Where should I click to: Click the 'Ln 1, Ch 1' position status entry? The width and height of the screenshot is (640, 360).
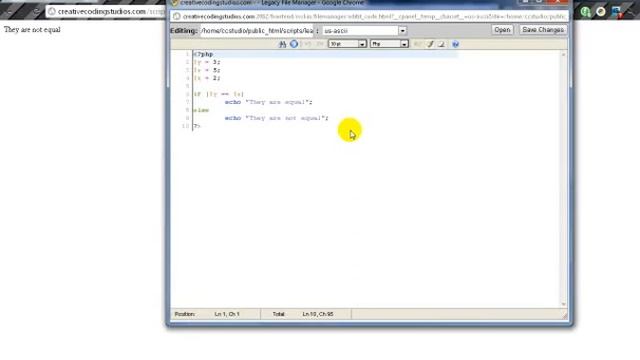(227, 314)
